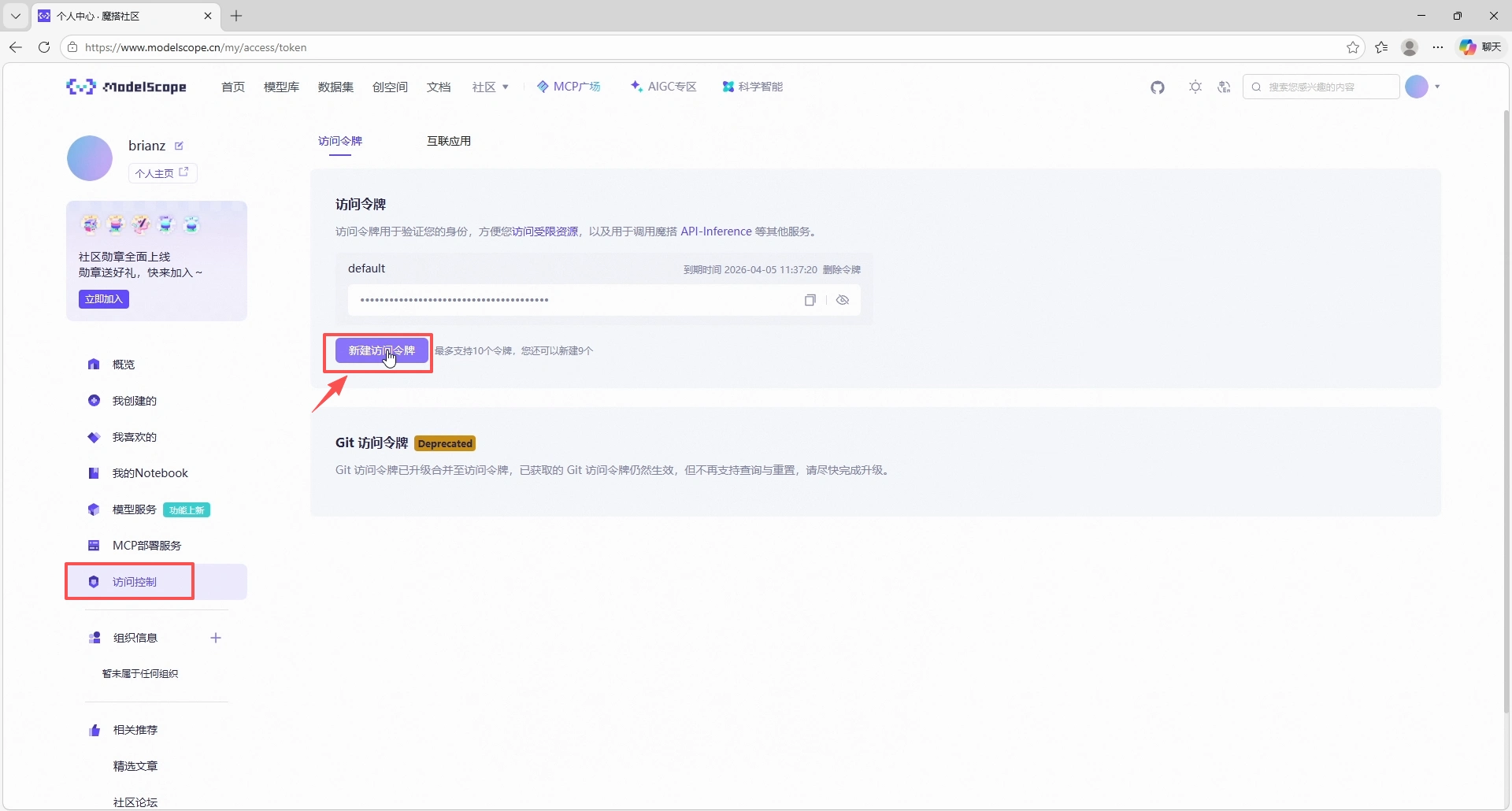Open the GitHub icon link
1512x811 pixels.
pos(1158,87)
